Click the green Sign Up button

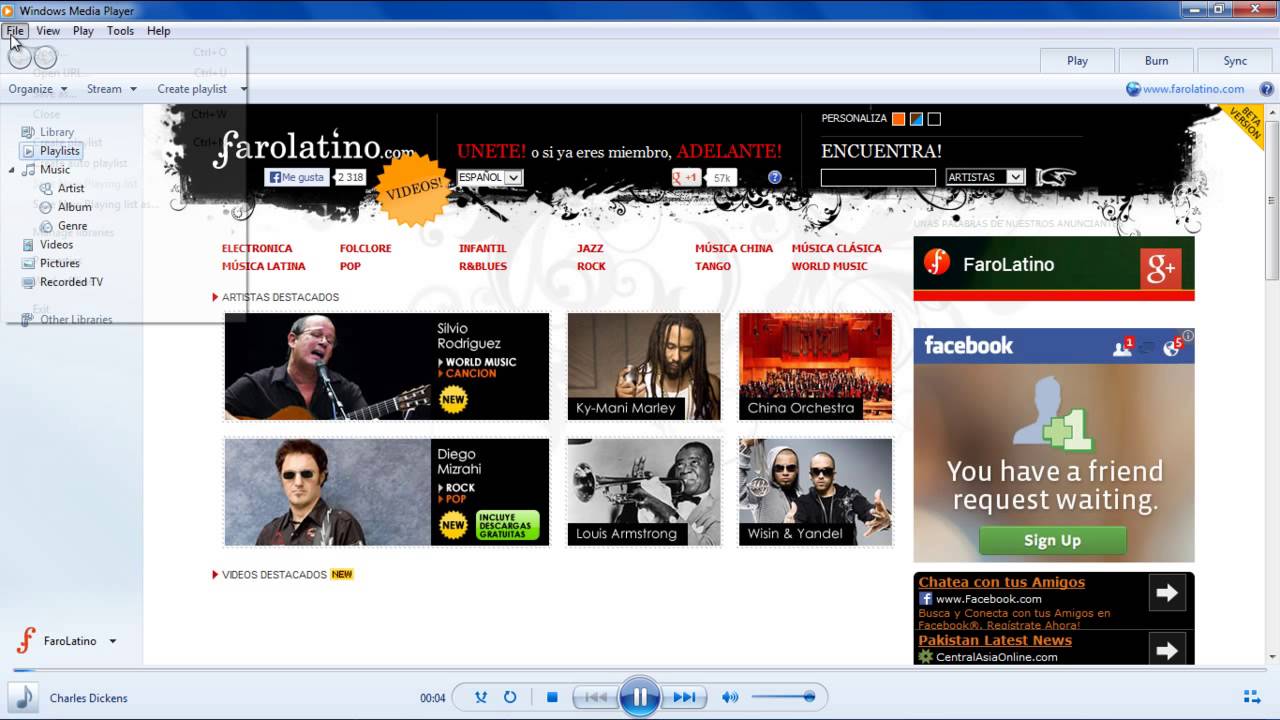tap(1052, 540)
